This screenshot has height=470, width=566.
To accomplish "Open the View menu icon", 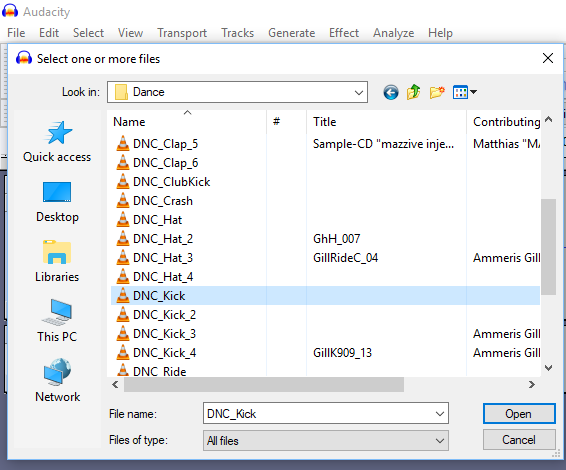I will pyautogui.click(x=465, y=92).
